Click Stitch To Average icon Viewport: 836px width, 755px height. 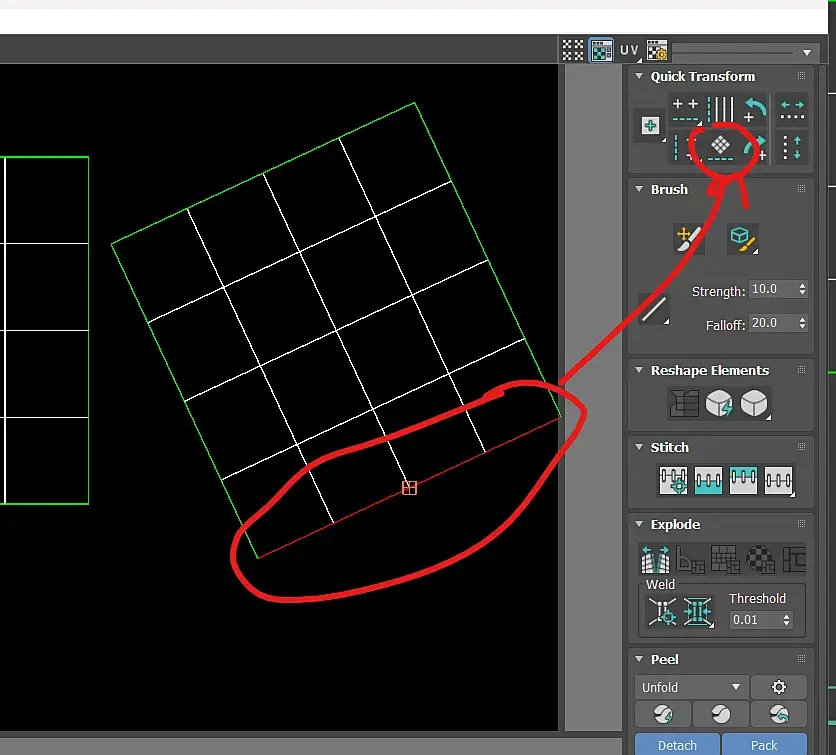coord(708,480)
